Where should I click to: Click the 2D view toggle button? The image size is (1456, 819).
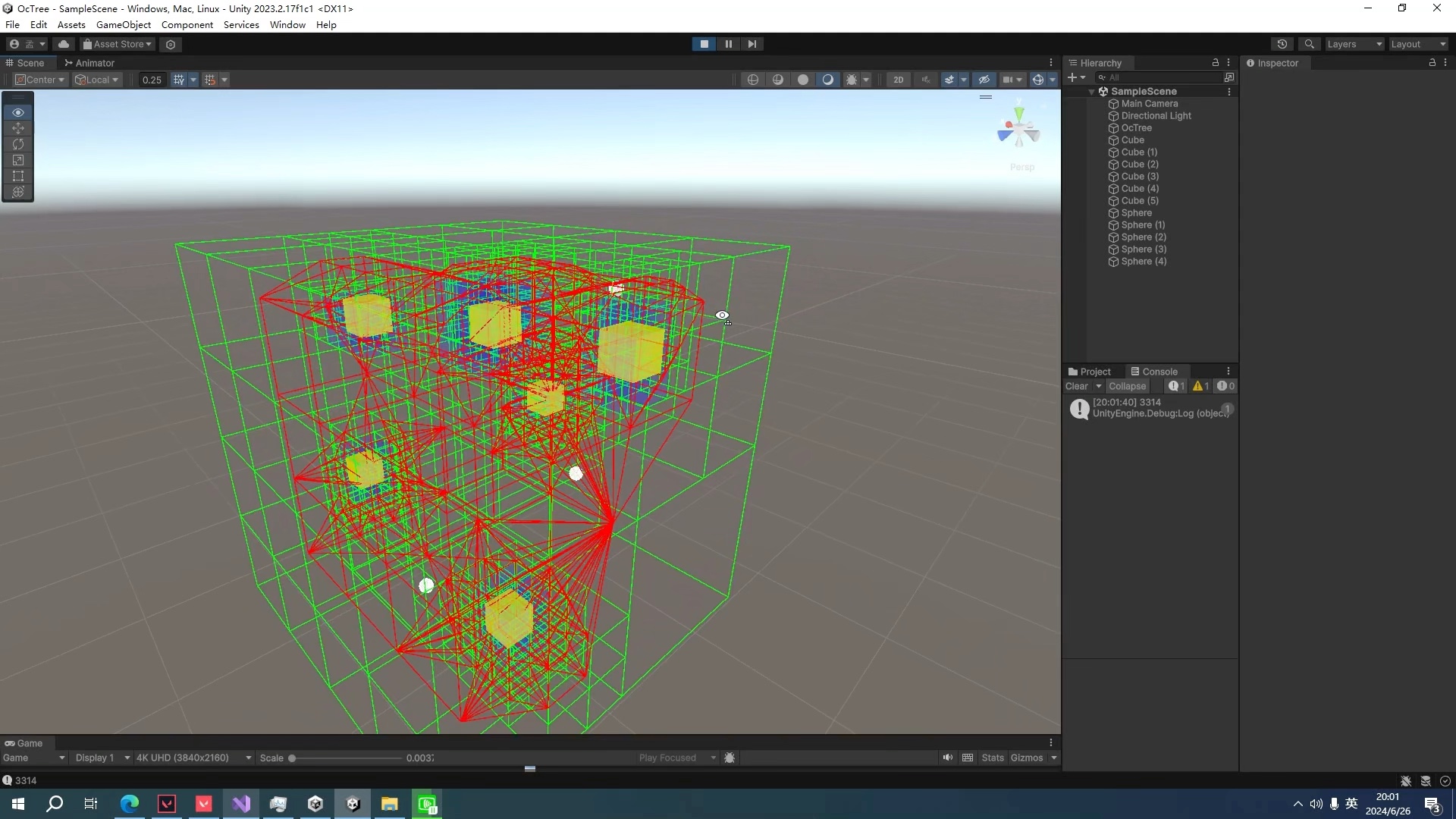coord(896,79)
